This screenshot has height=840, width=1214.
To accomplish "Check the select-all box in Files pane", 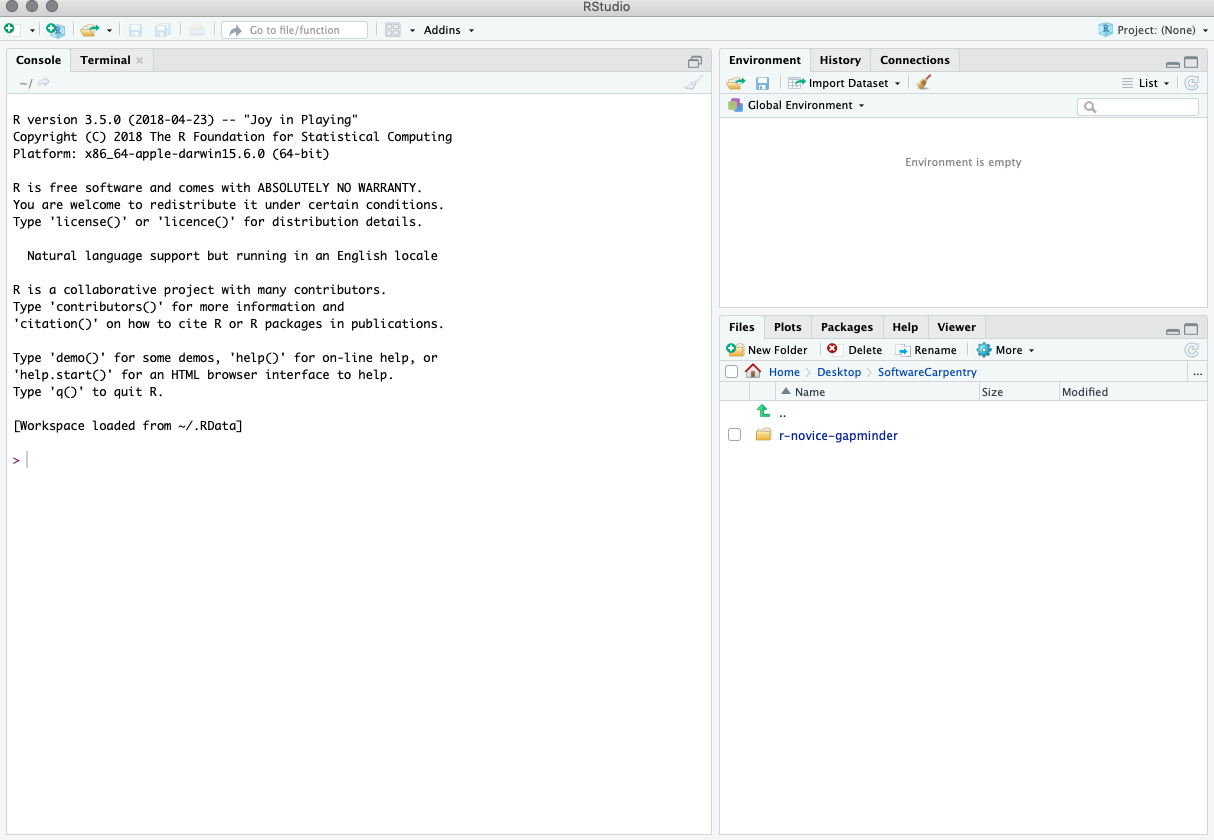I will click(731, 371).
